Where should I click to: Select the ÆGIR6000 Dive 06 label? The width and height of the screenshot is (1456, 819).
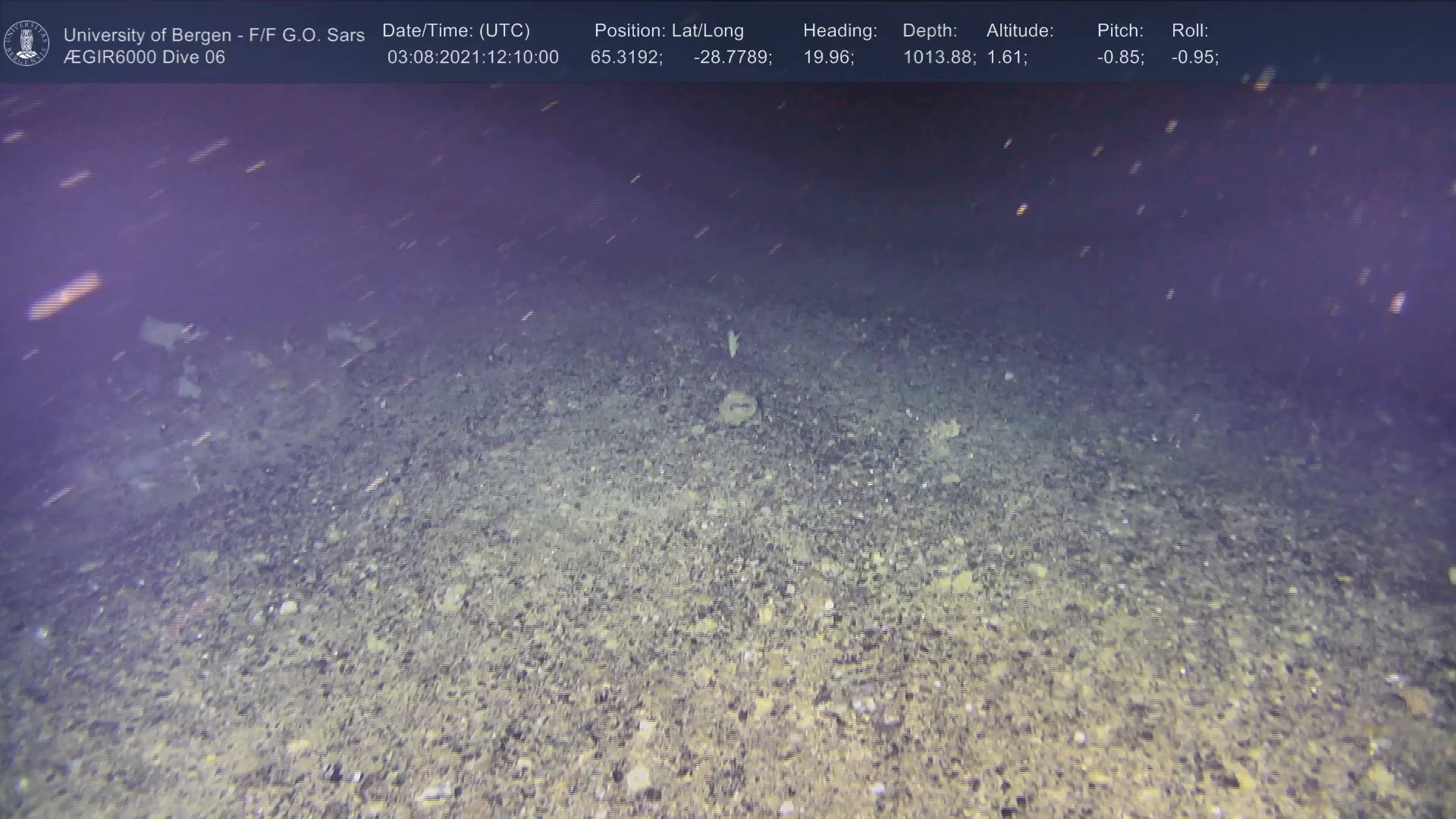[x=144, y=58]
